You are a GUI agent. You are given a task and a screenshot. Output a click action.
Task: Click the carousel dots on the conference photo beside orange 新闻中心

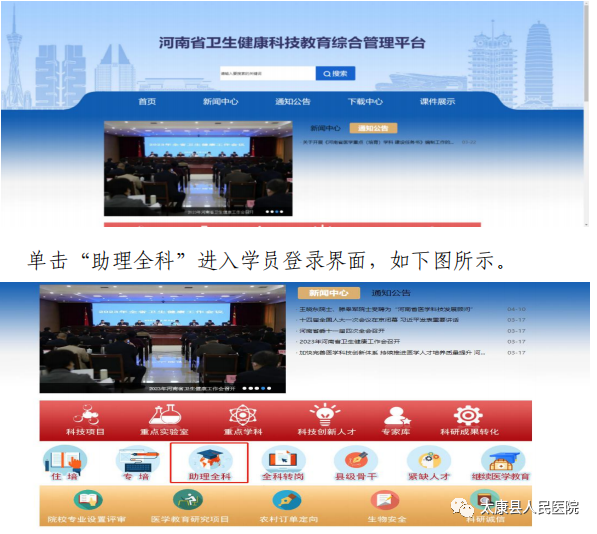257,389
